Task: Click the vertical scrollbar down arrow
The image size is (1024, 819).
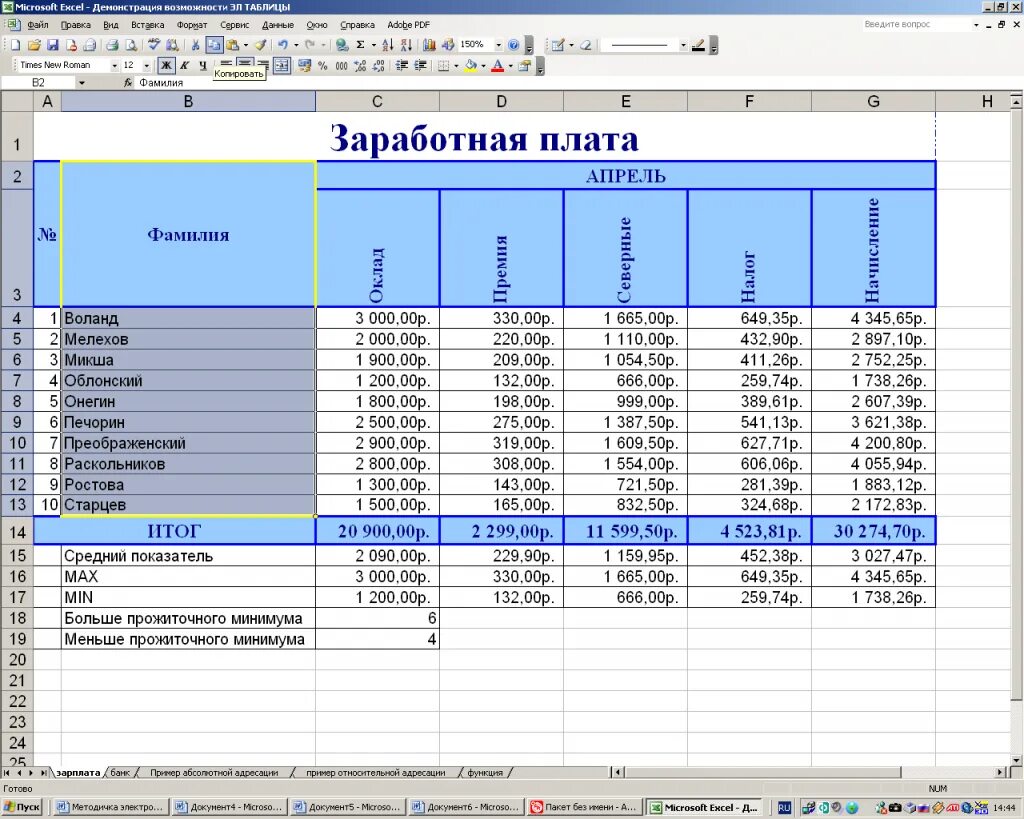Action: coord(1016,760)
